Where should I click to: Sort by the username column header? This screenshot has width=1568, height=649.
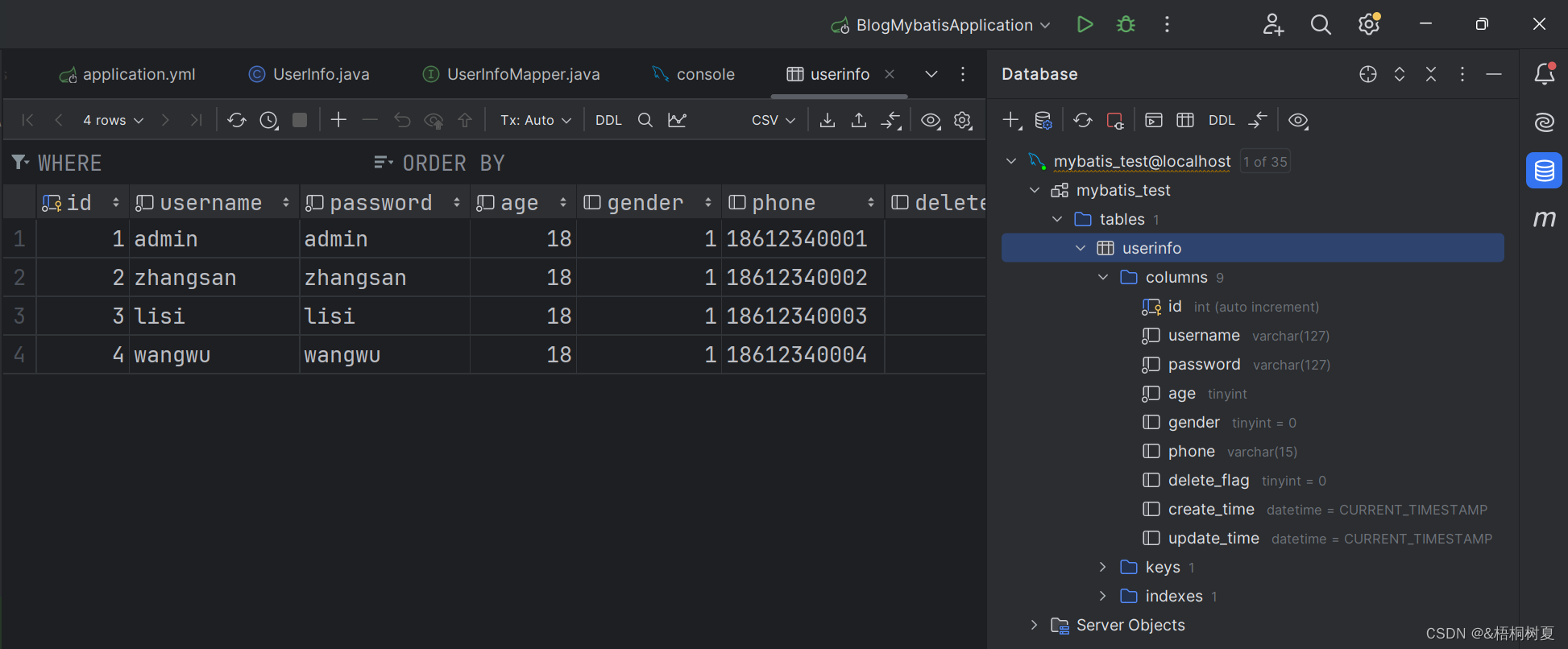[x=214, y=202]
